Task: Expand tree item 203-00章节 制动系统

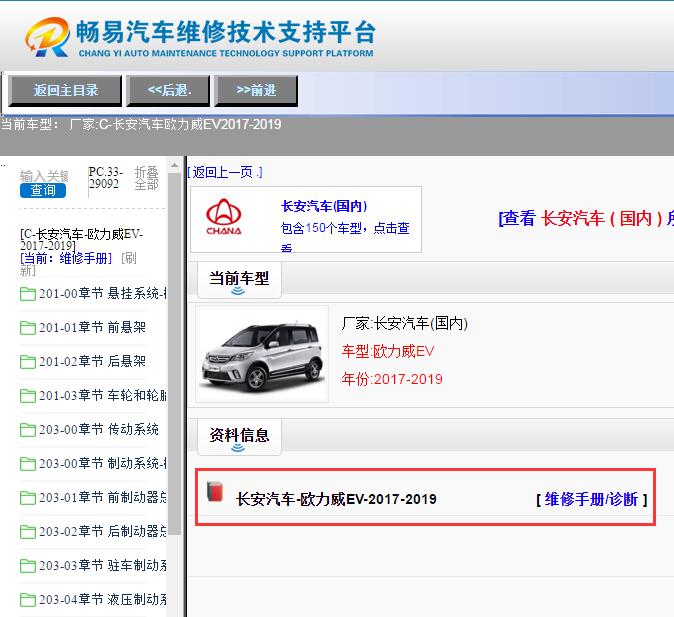Action: click(x=103, y=464)
